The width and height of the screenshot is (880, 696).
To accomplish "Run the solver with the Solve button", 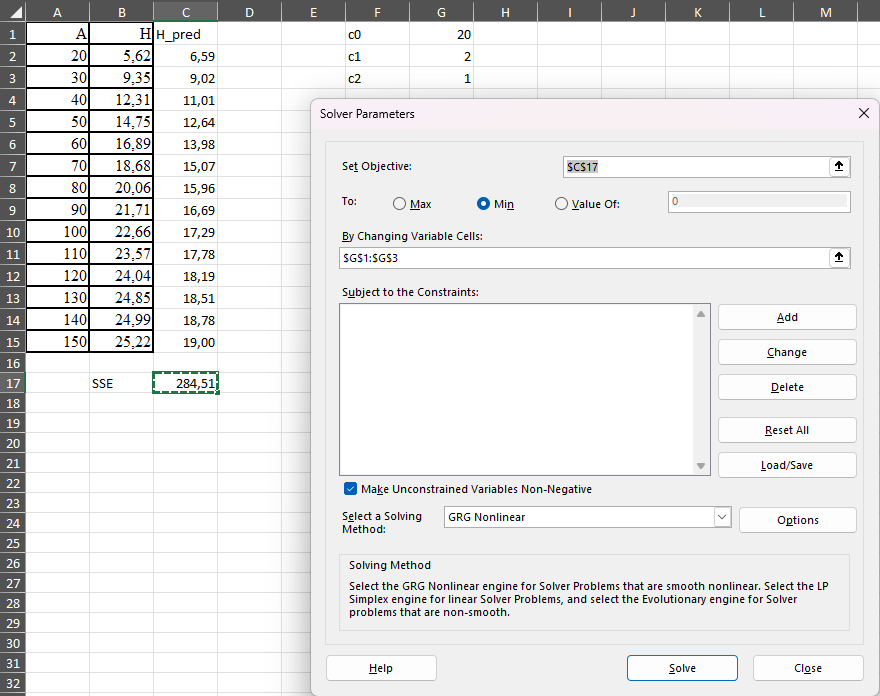I will pyautogui.click(x=682, y=668).
